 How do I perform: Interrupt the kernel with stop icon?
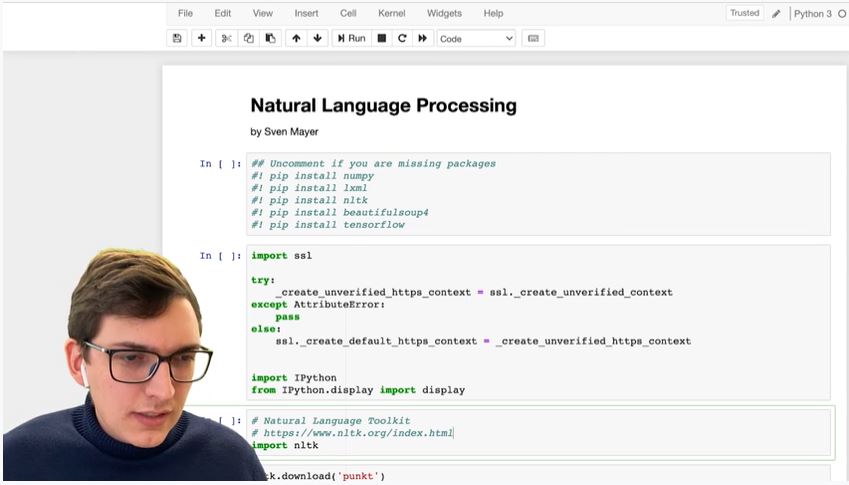tap(381, 38)
